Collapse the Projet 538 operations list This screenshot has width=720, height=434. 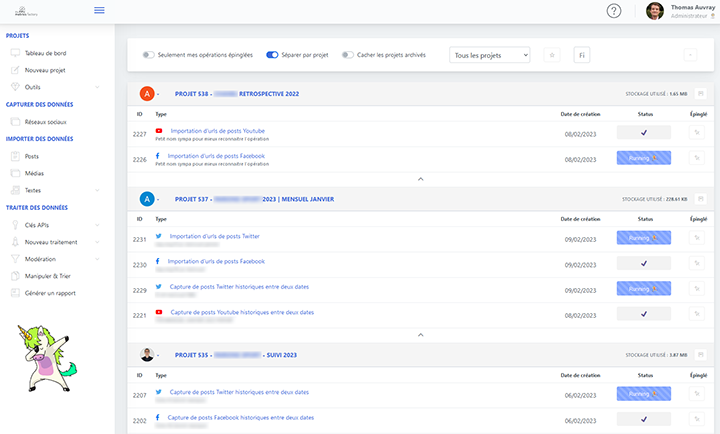pos(420,178)
